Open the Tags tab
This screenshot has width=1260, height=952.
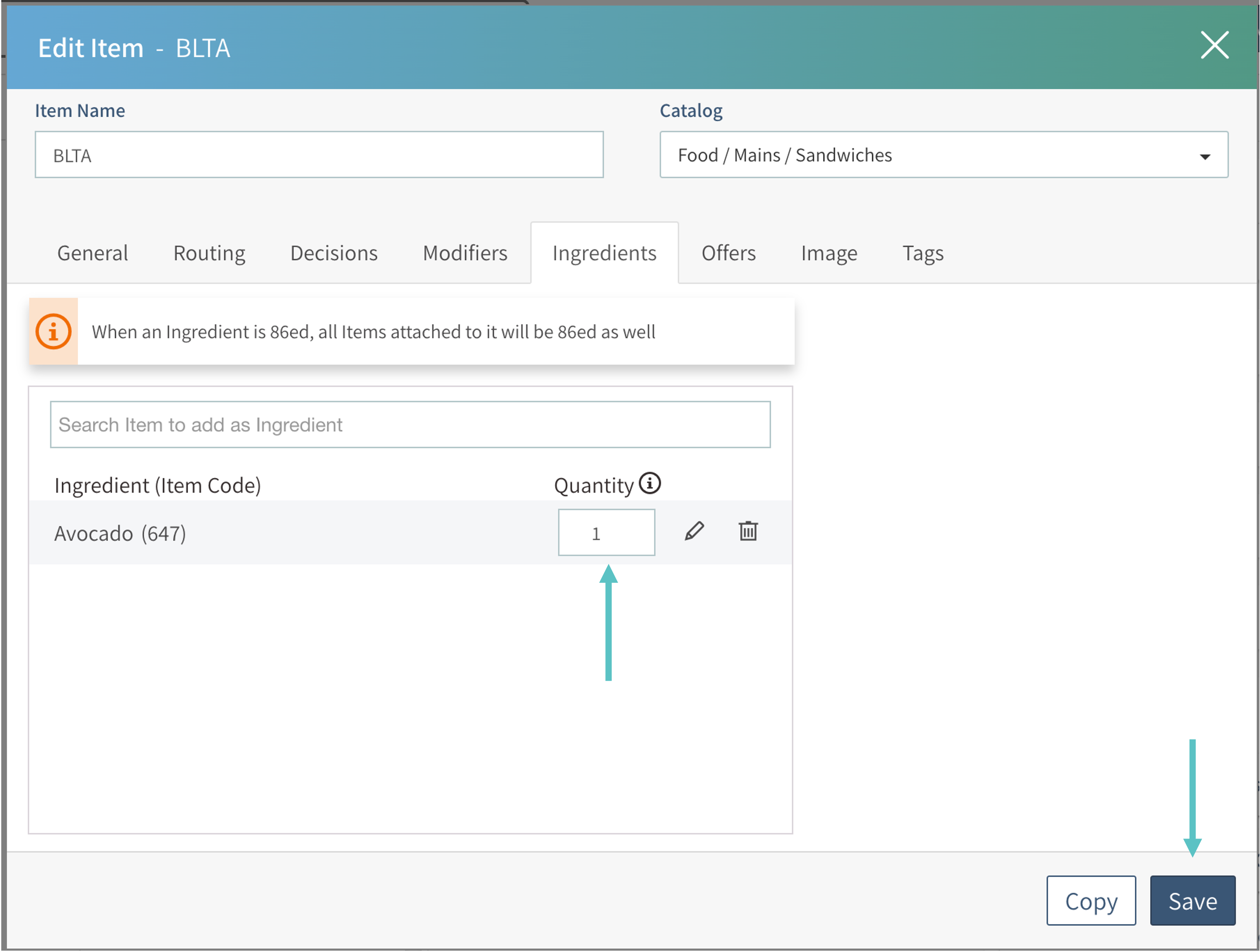923,253
